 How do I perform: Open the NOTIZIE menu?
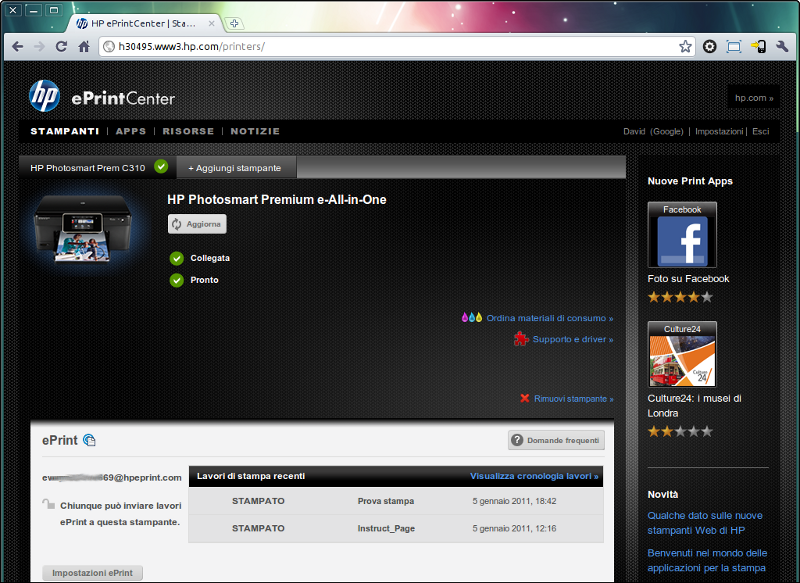point(255,131)
